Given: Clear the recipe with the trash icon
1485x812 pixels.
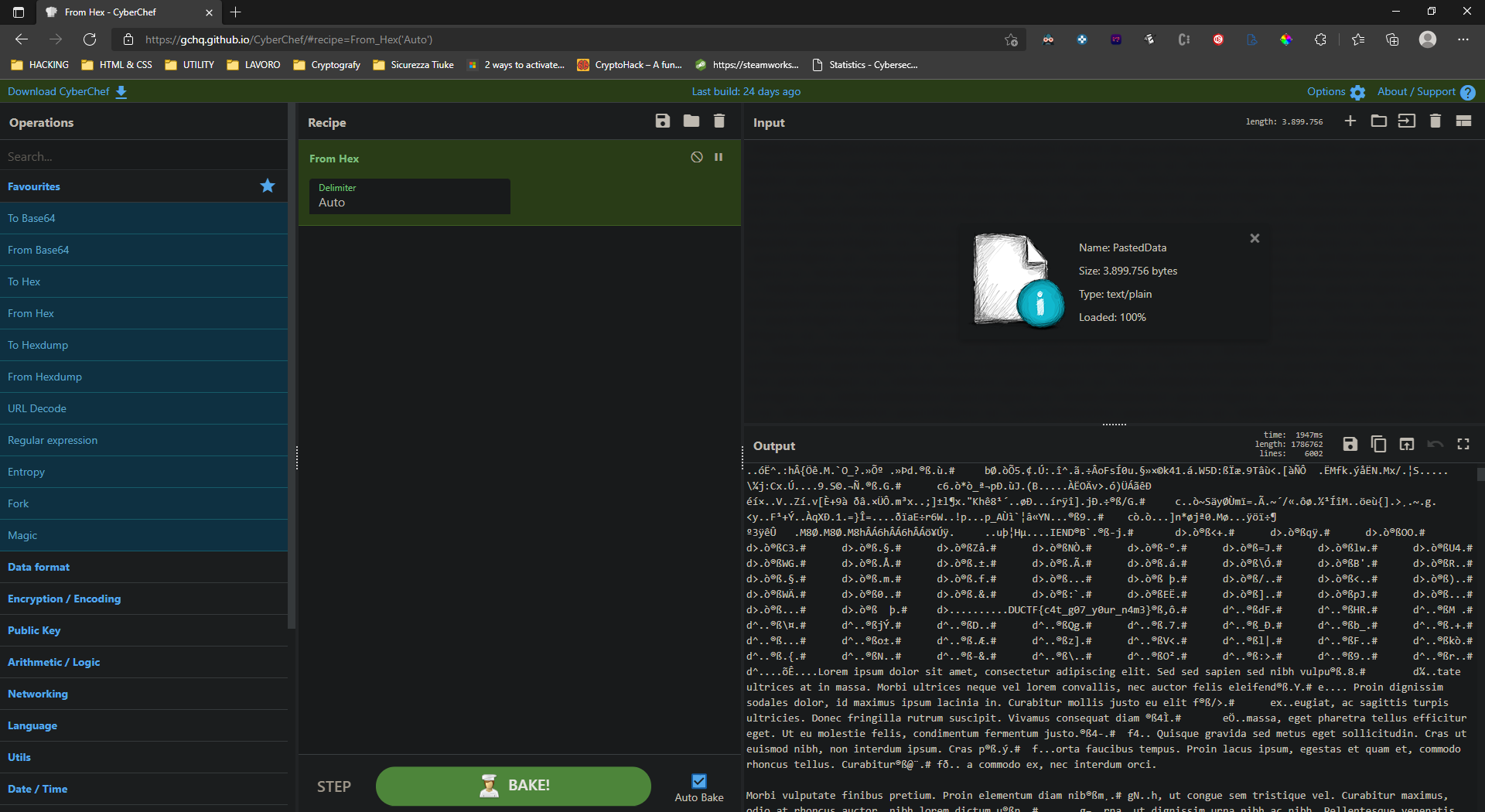Looking at the screenshot, I should click(719, 121).
